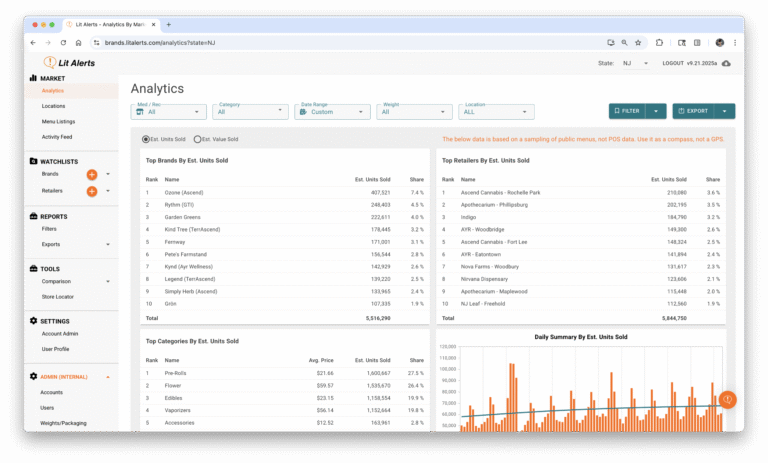Click the cloud icon next to version number

point(726,63)
